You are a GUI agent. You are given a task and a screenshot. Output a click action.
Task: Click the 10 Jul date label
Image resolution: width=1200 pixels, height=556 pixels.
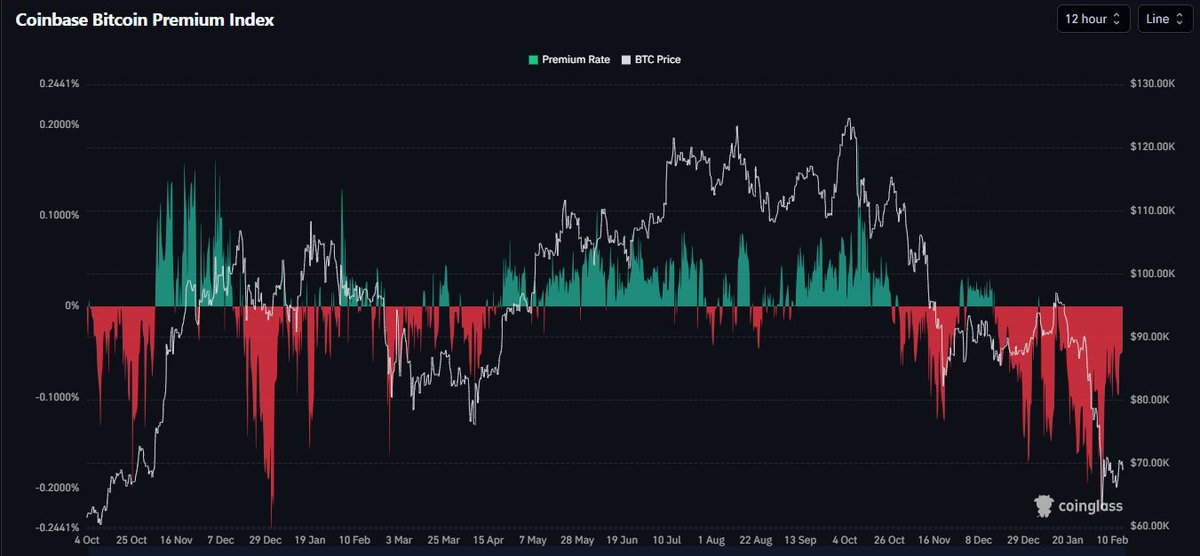[667, 540]
